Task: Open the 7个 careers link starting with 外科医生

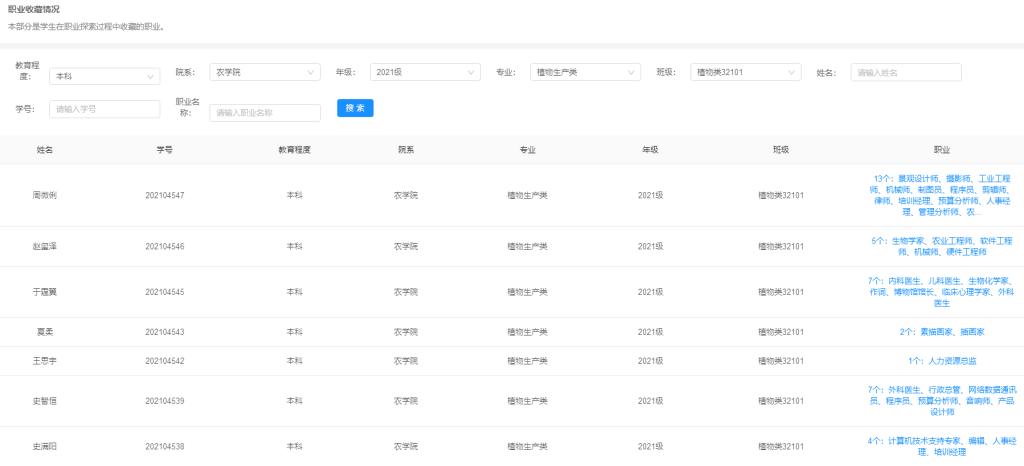Action: [x=941, y=399]
